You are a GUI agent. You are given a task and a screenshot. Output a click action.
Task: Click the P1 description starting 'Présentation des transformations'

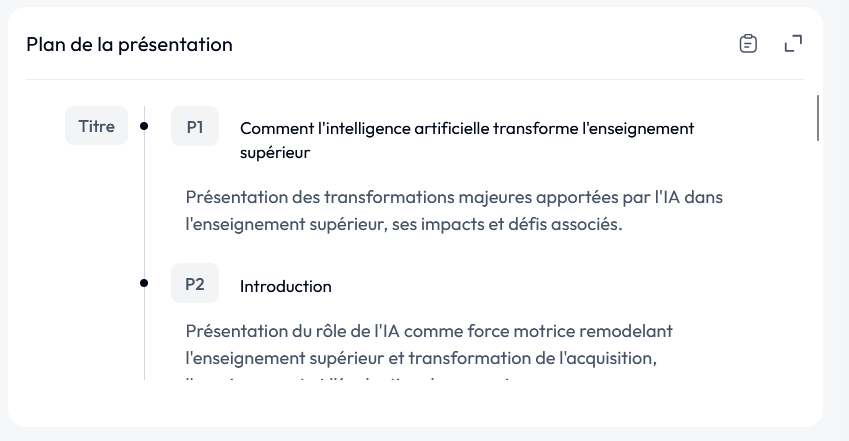coord(454,210)
